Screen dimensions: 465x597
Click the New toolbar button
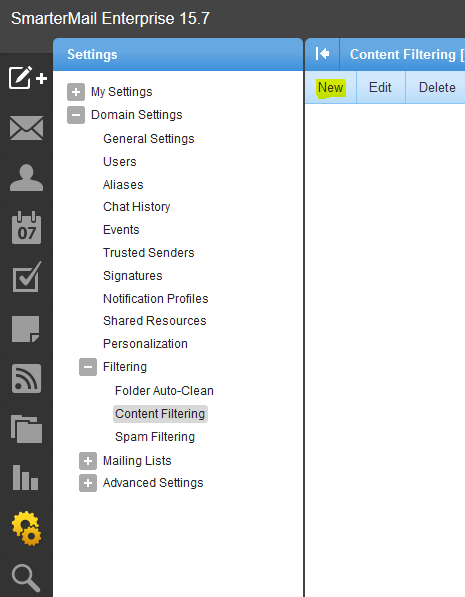[331, 88]
